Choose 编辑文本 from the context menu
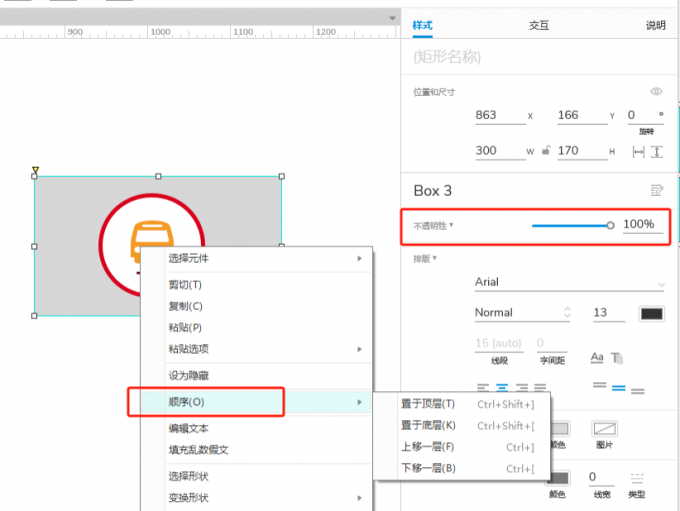The image size is (680, 511). (189, 429)
